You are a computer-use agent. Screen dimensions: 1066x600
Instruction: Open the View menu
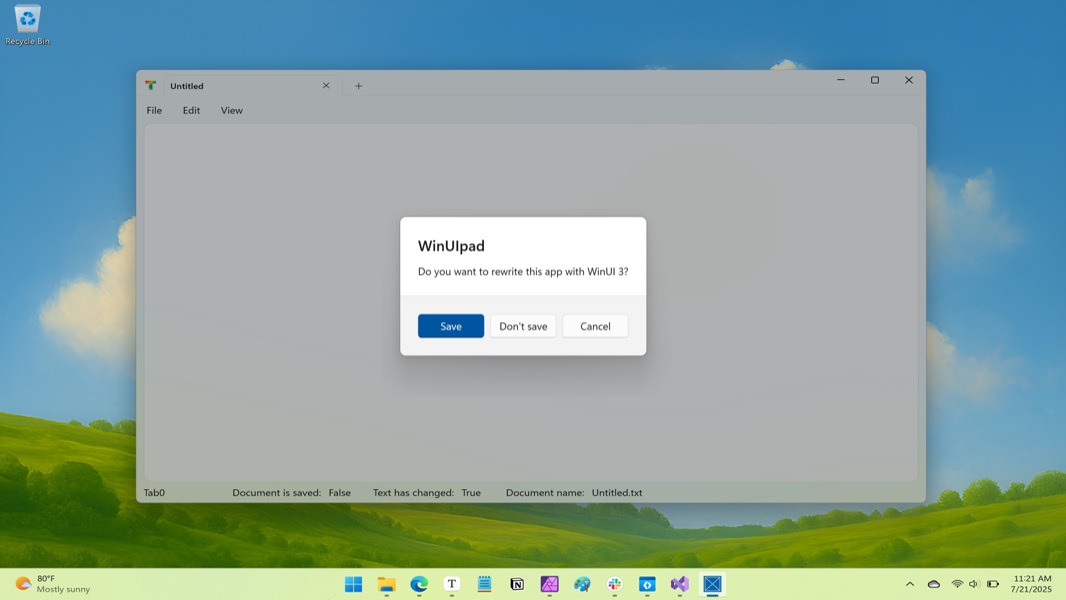pos(231,110)
